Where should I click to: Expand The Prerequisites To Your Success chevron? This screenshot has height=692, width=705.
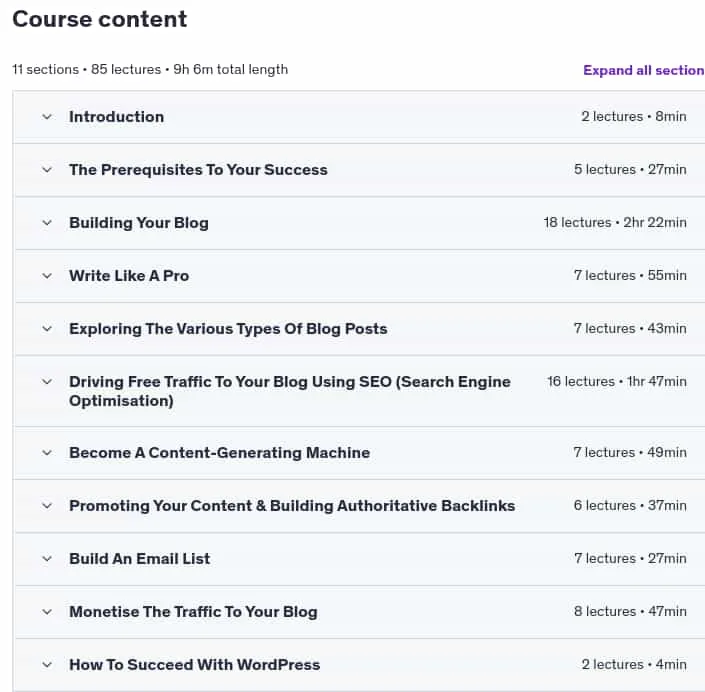coord(47,170)
